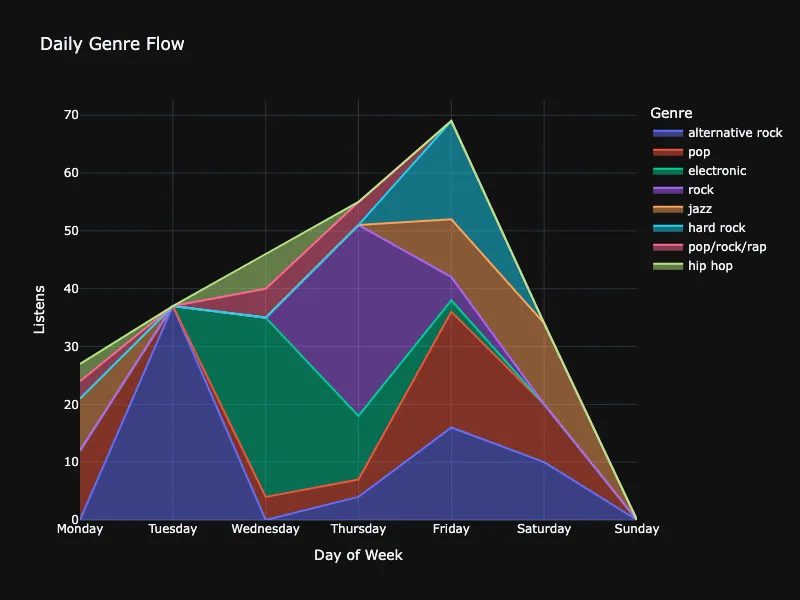Toggle pop trace in legend
The image size is (800, 600).
coord(682,152)
